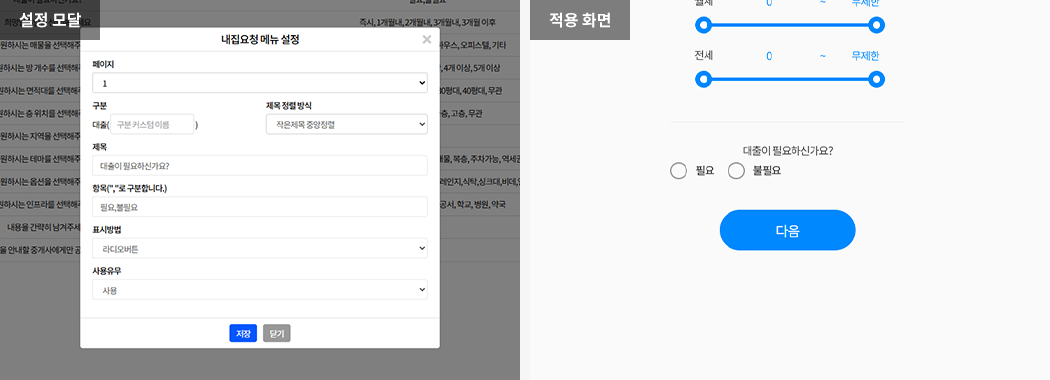Click the blue 저장 button
This screenshot has width=1050, height=380.
243,333
